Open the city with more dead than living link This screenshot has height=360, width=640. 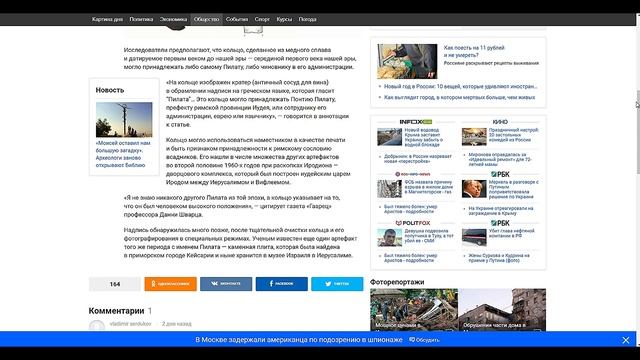[x=459, y=97]
